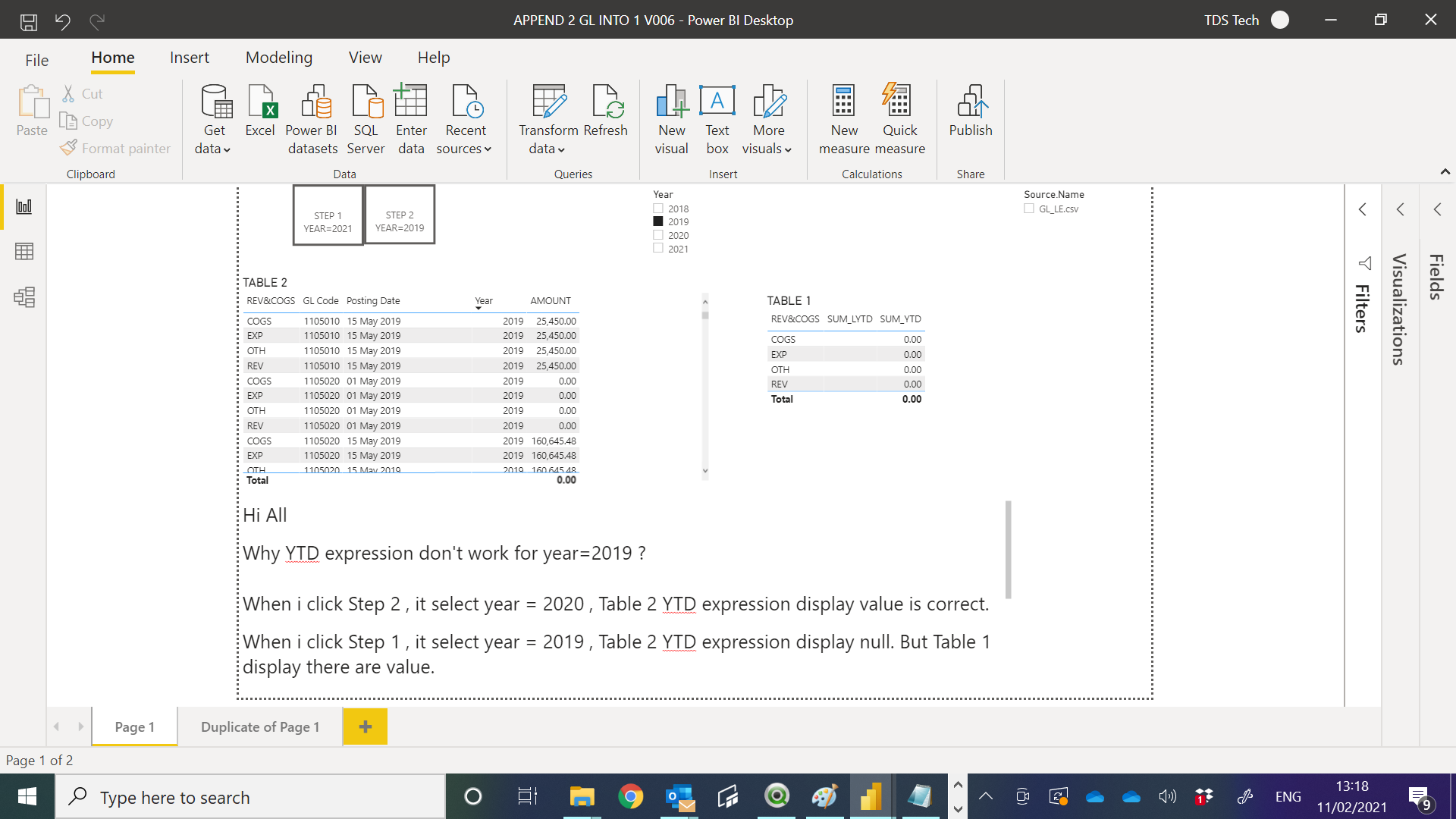
Task: Click the Undo arrow icon
Action: point(63,21)
